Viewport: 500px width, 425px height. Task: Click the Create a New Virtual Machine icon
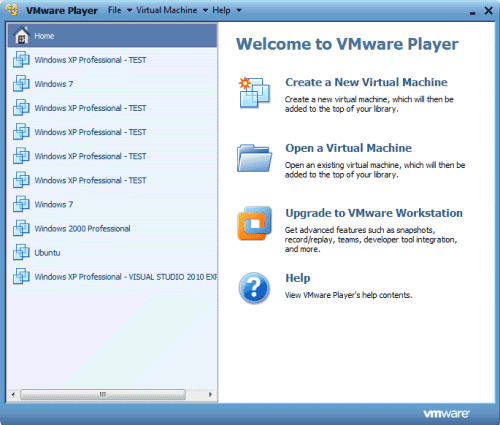click(x=254, y=92)
